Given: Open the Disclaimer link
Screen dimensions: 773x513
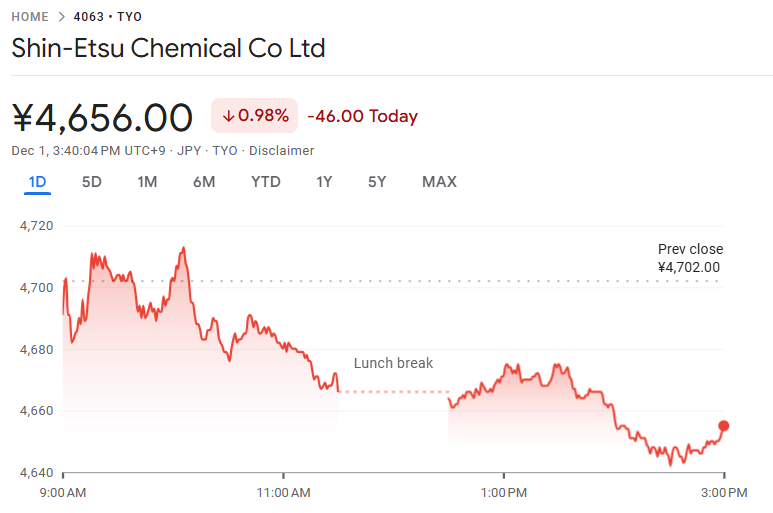Looking at the screenshot, I should tap(282, 150).
